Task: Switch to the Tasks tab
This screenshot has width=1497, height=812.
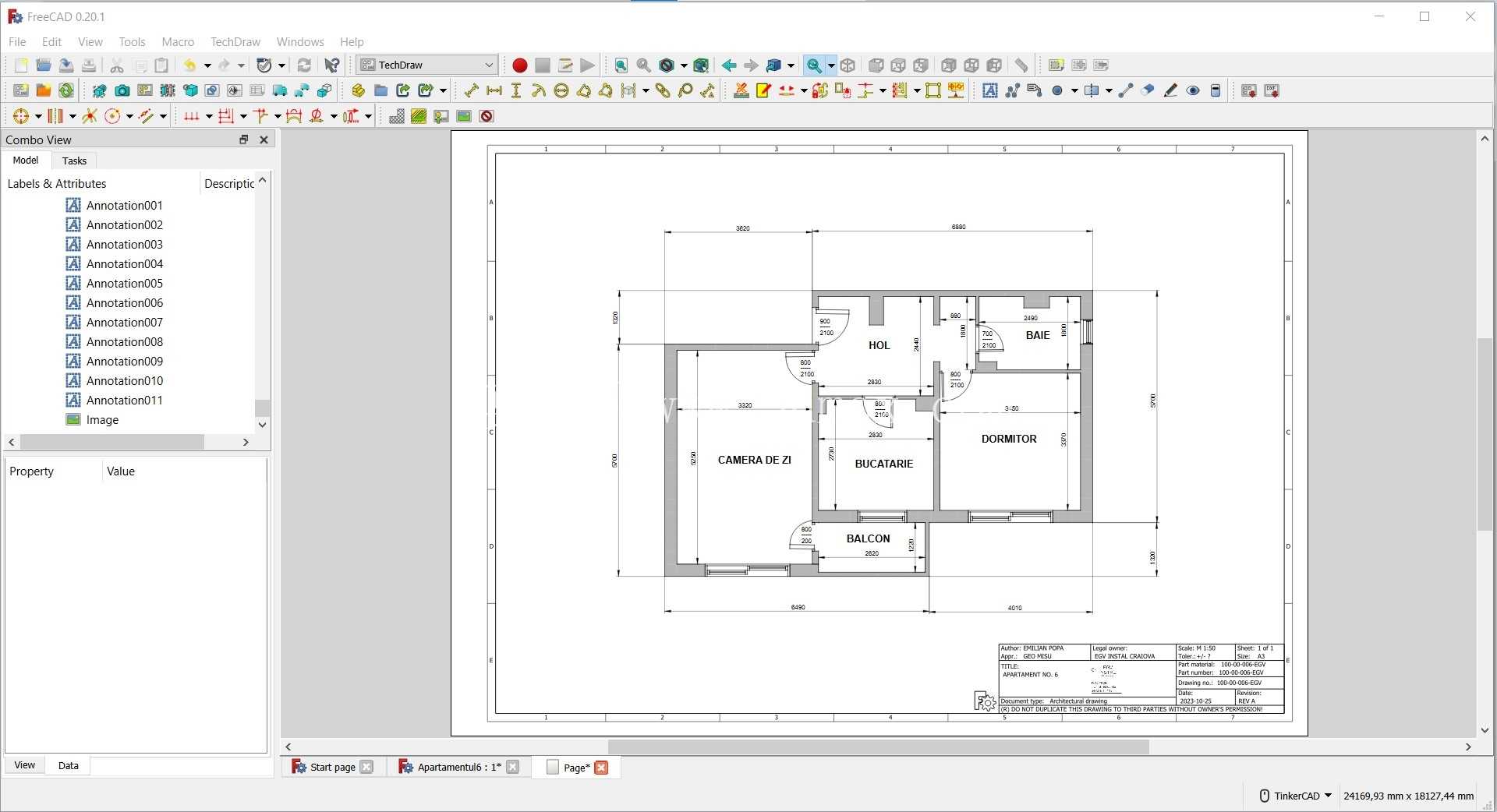Action: [x=74, y=161]
